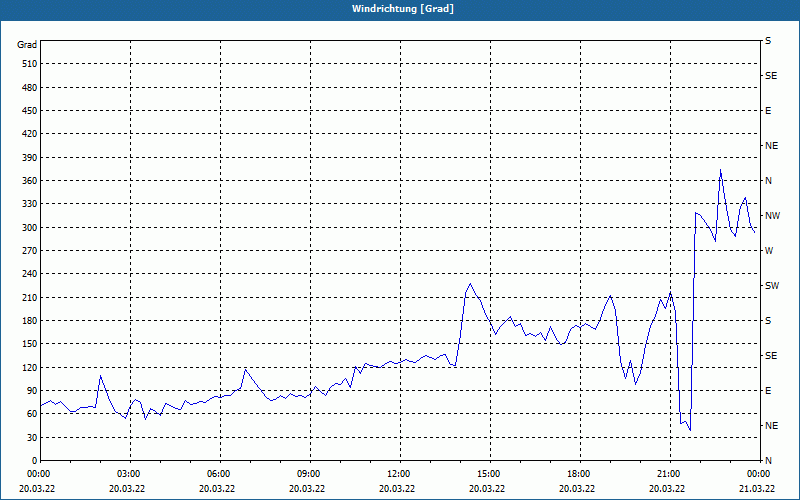Click the W compass direction label
The height and width of the screenshot is (500, 800).
click(x=769, y=251)
